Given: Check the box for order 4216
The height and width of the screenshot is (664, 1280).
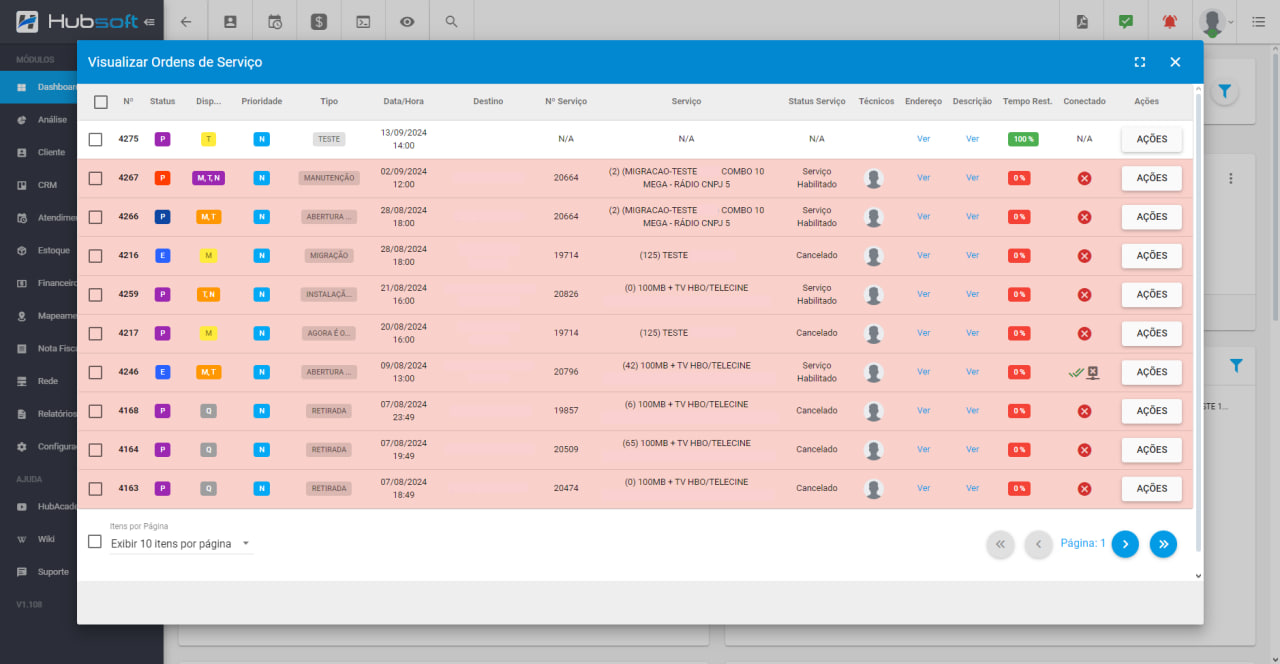Looking at the screenshot, I should [x=95, y=256].
